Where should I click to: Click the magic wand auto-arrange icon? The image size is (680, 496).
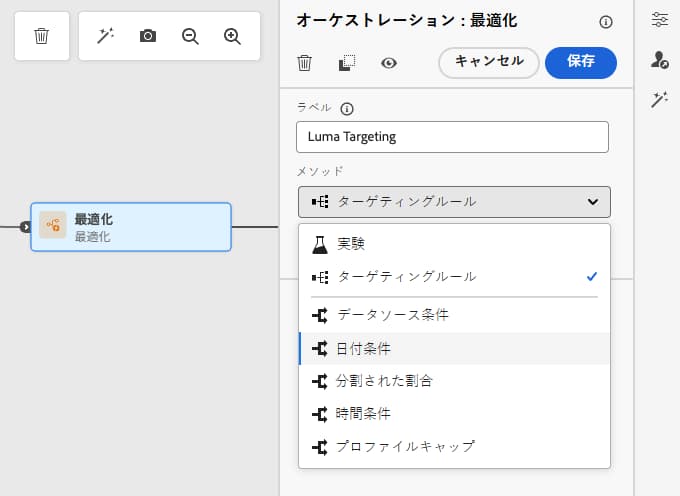coord(105,36)
